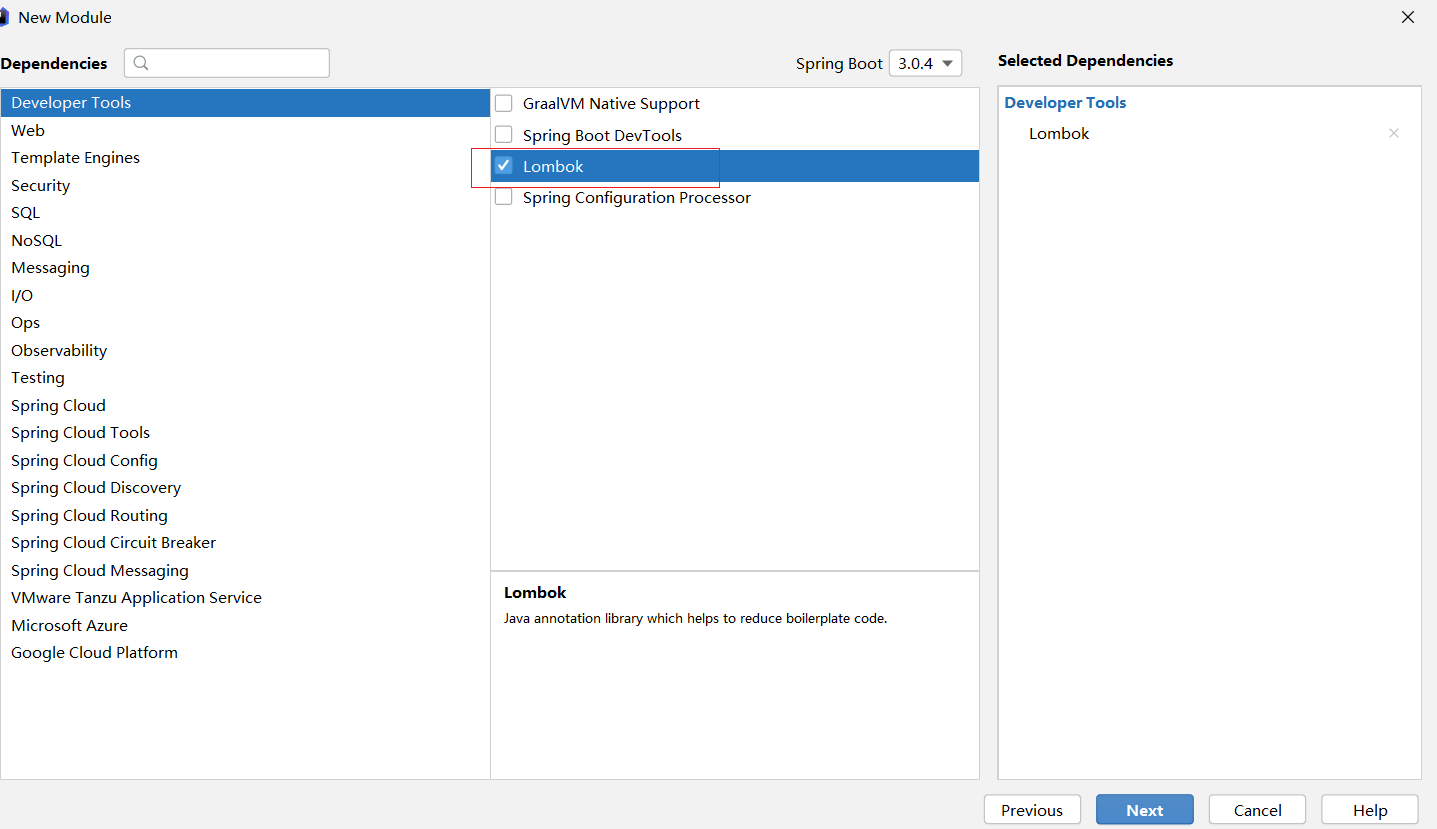Viewport: 1437px width, 829px height.
Task: Click the GraalVM Native Support label
Action: click(611, 103)
